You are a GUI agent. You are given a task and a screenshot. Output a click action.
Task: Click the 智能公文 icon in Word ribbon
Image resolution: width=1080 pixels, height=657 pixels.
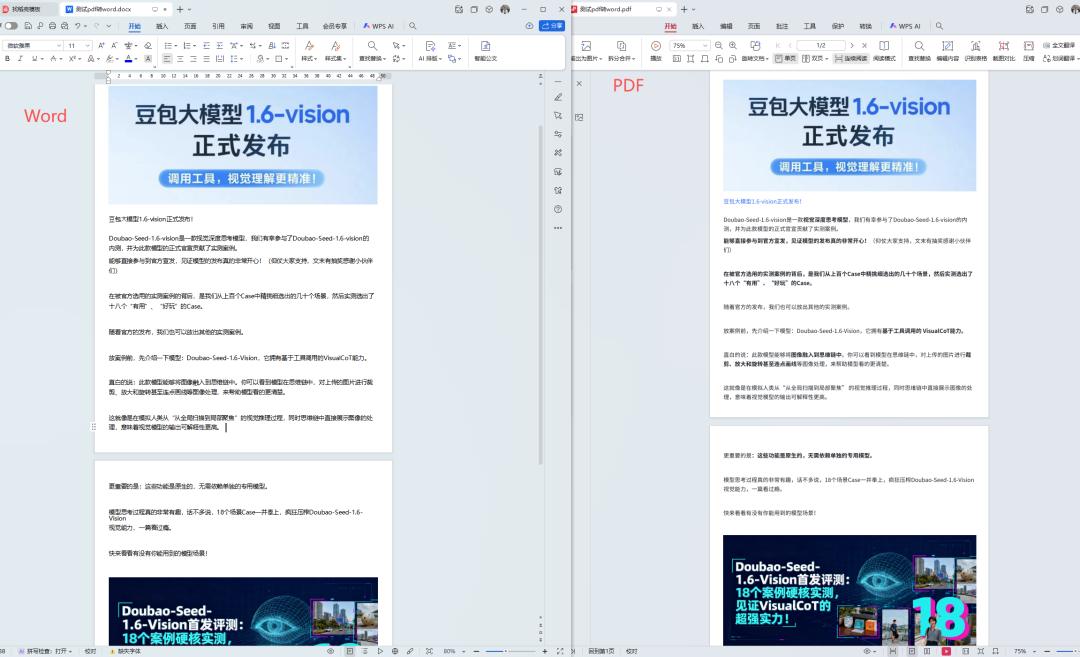click(x=485, y=50)
